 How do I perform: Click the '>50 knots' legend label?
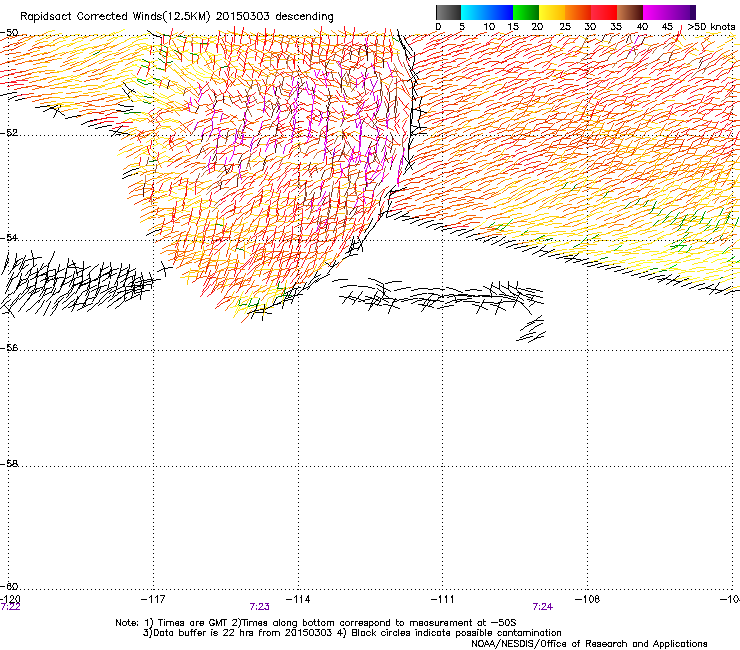point(711,27)
